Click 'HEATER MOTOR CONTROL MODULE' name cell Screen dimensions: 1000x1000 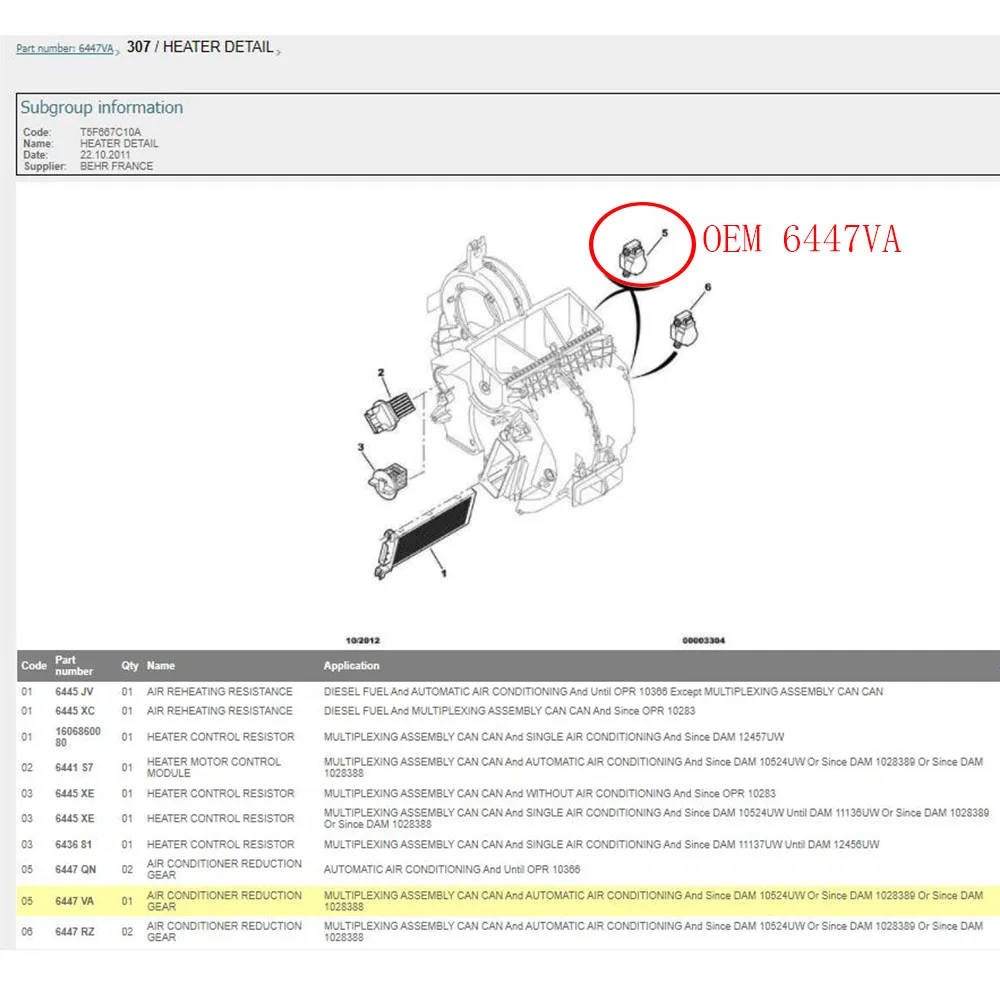tap(214, 767)
